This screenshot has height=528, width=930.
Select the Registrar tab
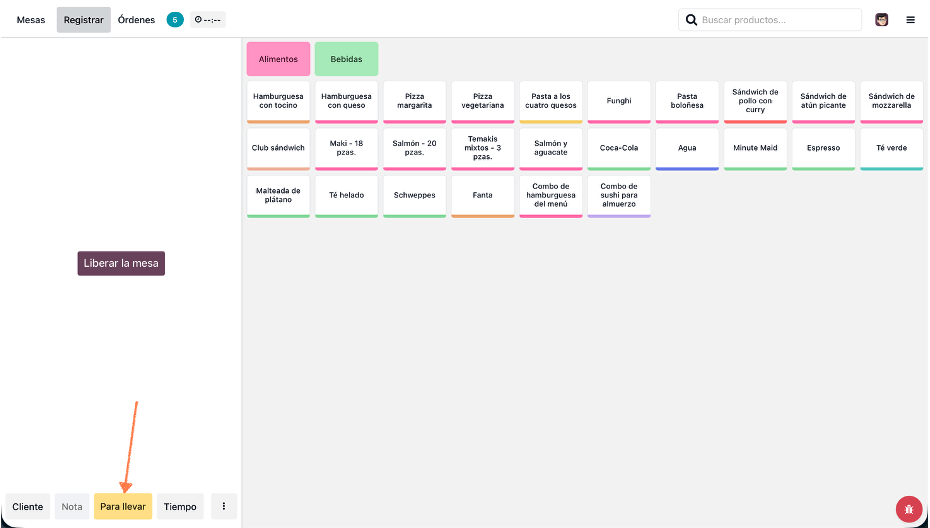(84, 20)
